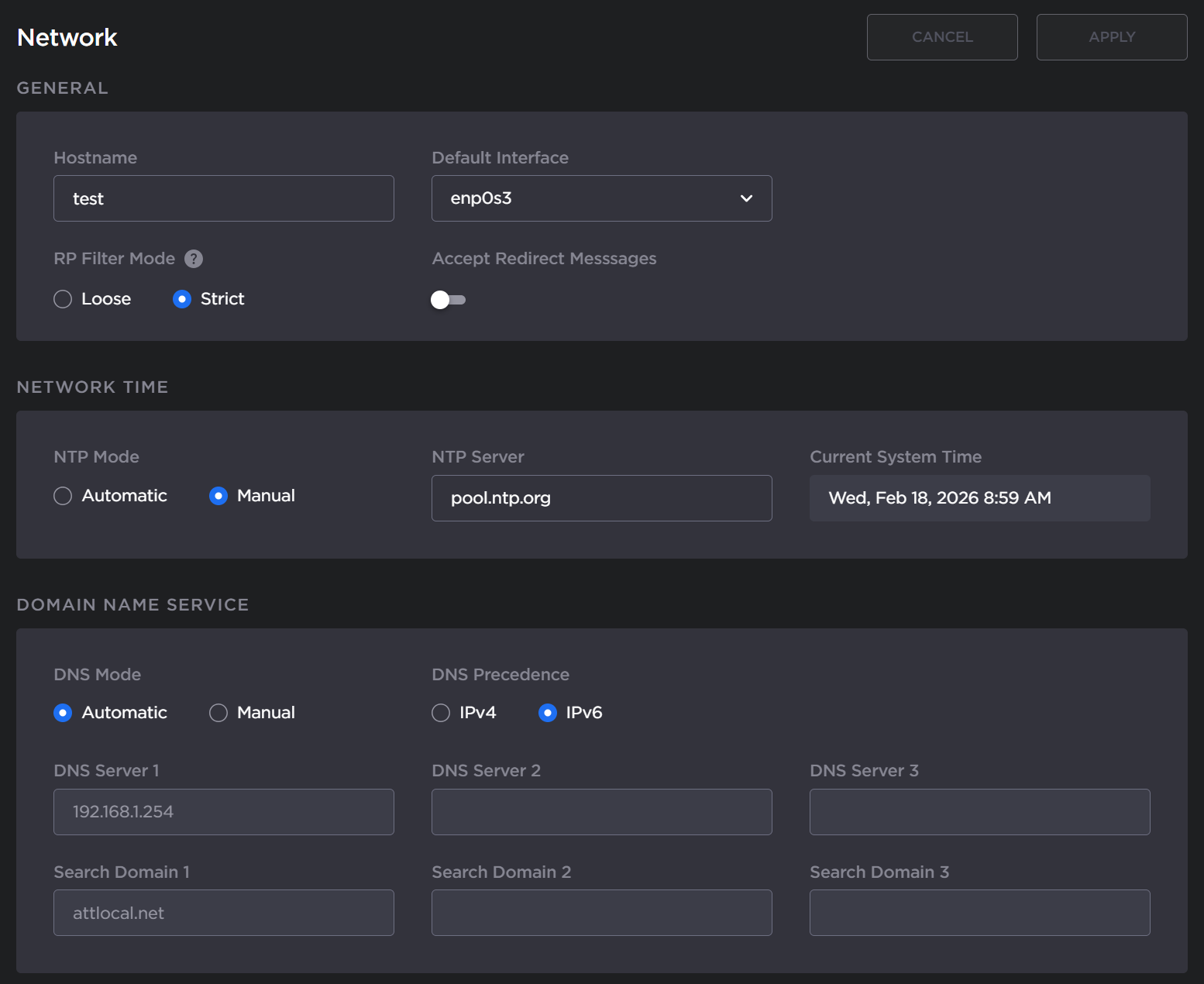
Task: Click the DNS Server 2 field
Action: tap(602, 812)
